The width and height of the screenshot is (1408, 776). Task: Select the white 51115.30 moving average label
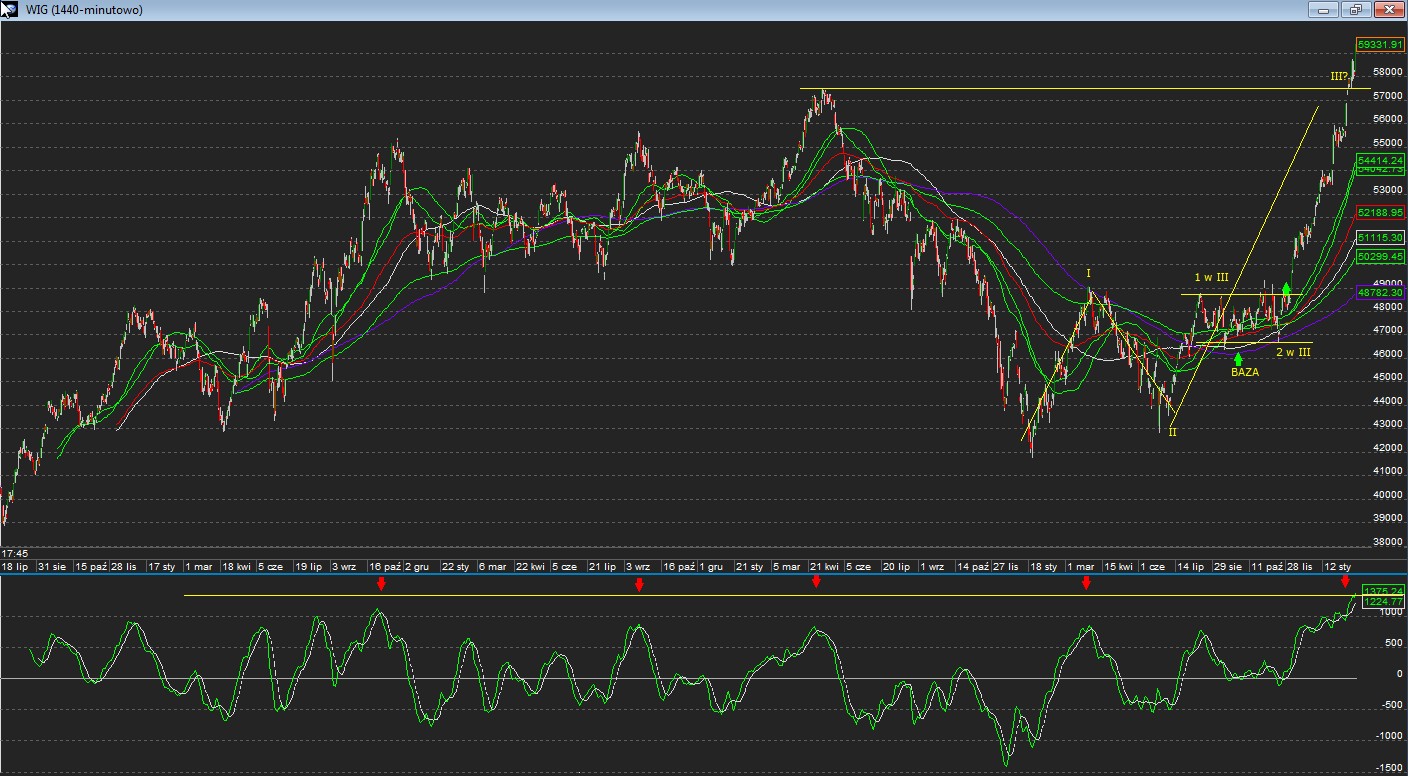(1380, 238)
